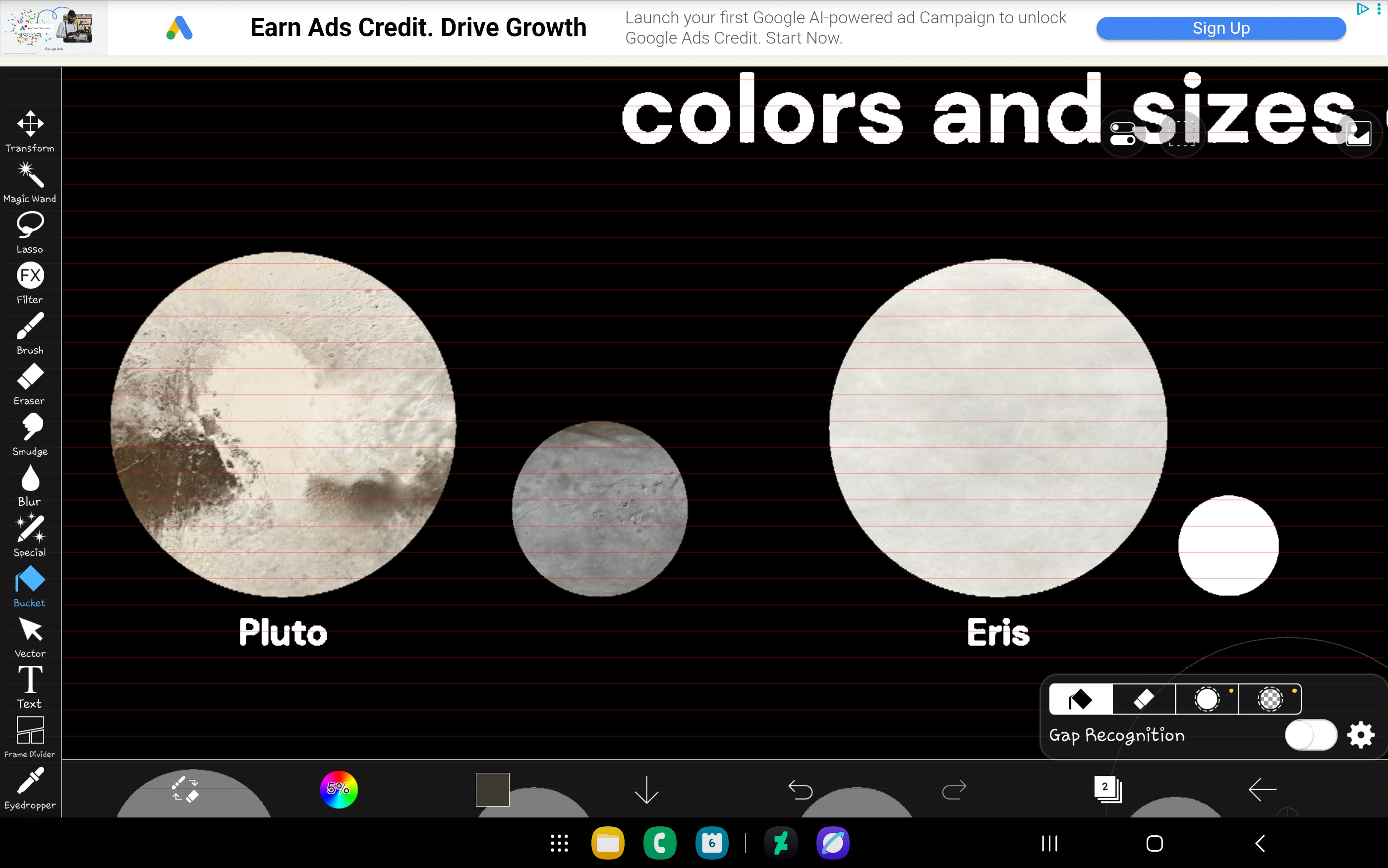Choose the Vector tool
The width and height of the screenshot is (1388, 868).
[30, 637]
